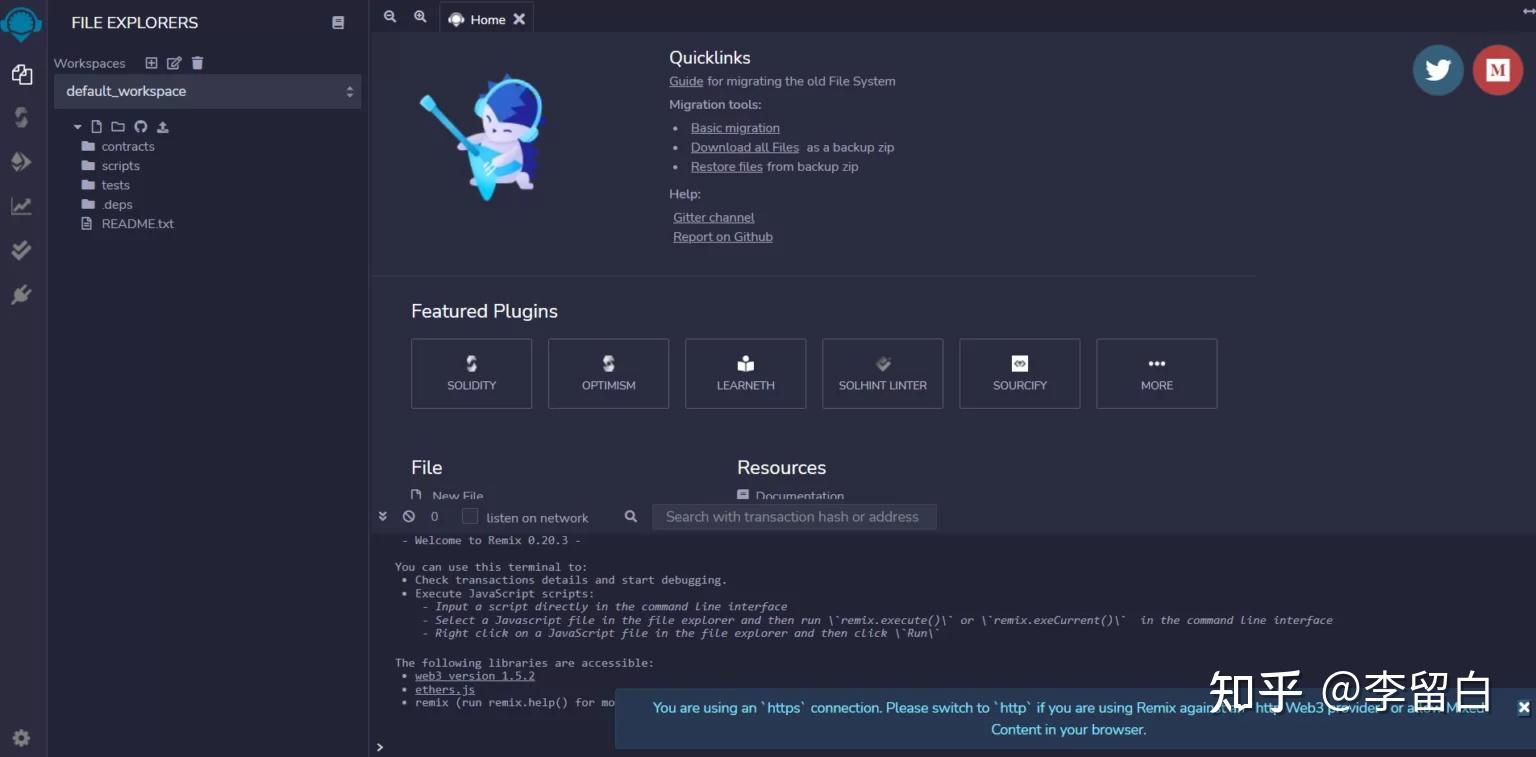Click the transaction hash search field

[794, 517]
